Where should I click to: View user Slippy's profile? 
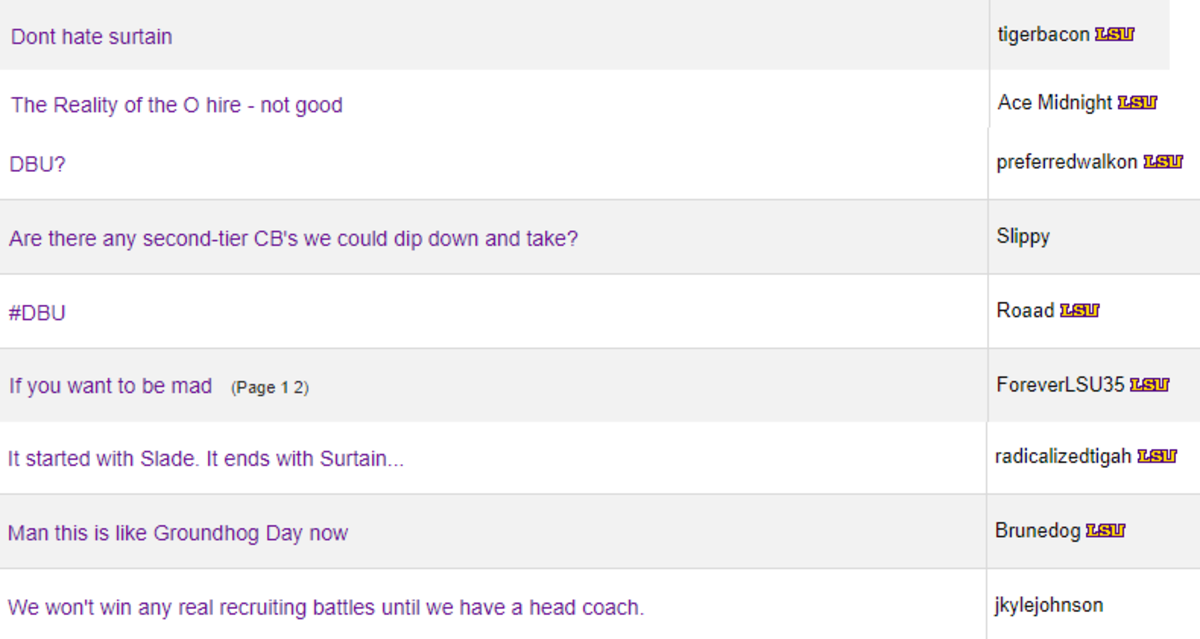pyautogui.click(x=1023, y=237)
